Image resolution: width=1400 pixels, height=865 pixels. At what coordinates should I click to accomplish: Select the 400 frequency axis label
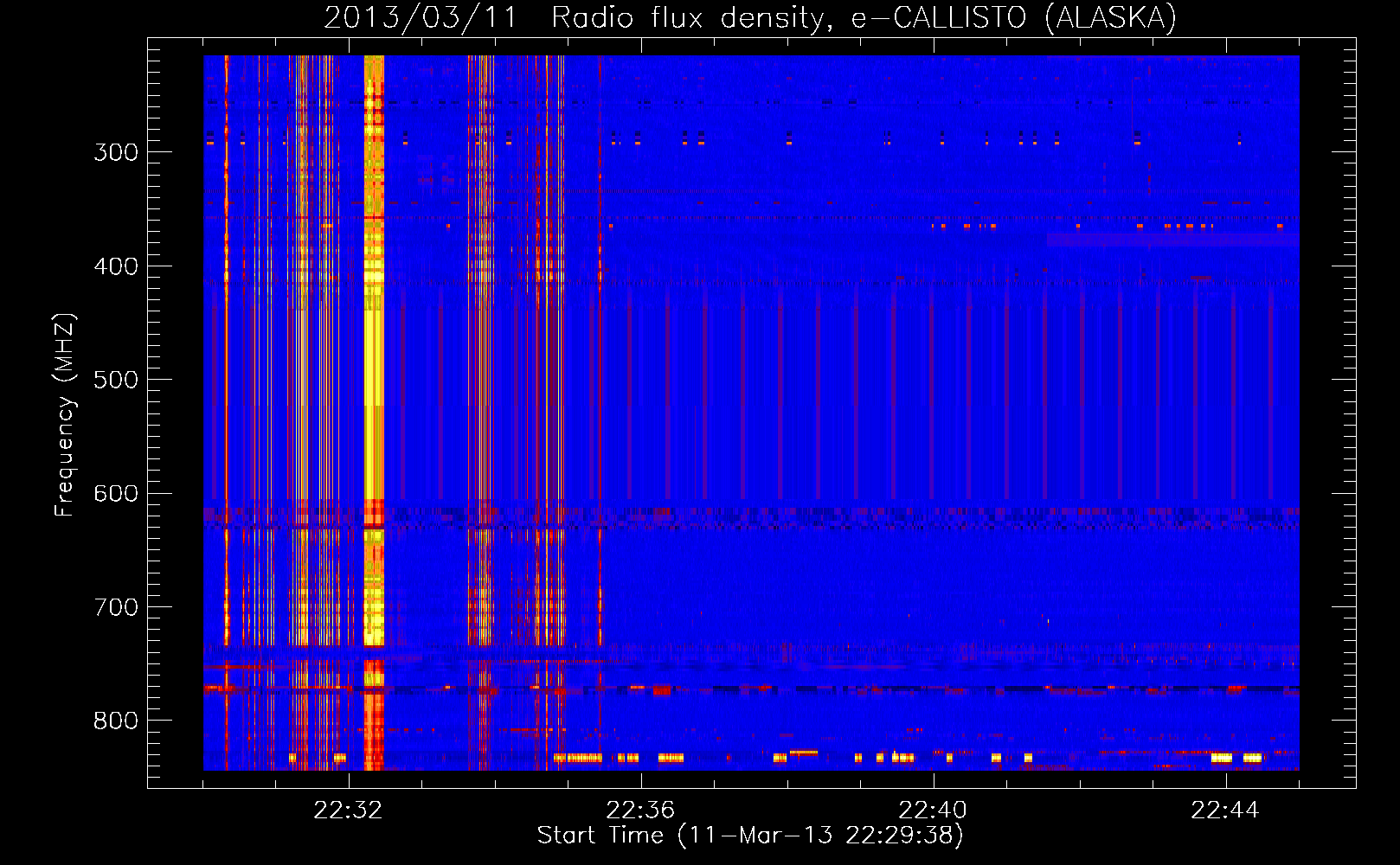point(116,266)
